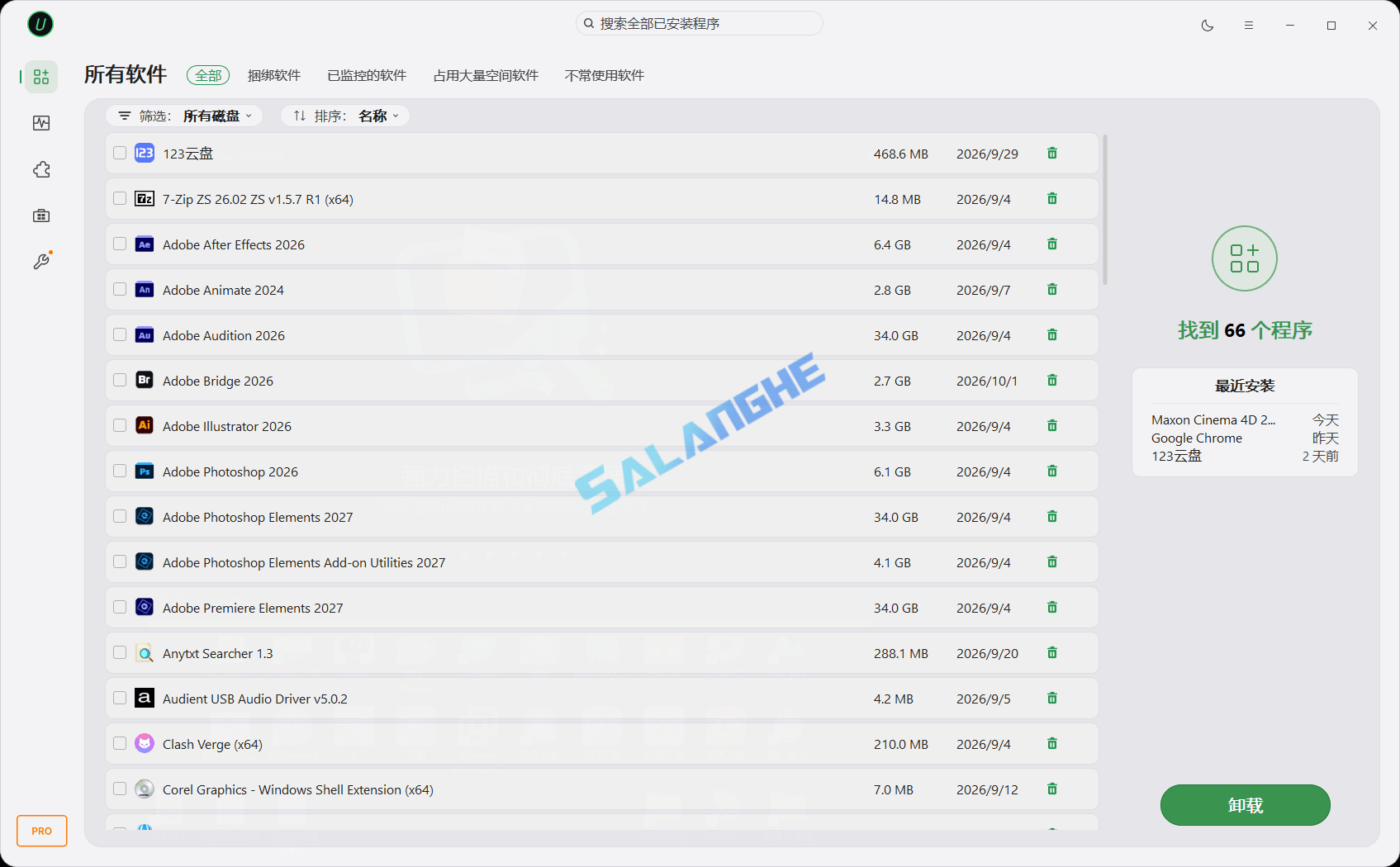Click the PRO upgrade button
1400x867 pixels.
tap(41, 831)
